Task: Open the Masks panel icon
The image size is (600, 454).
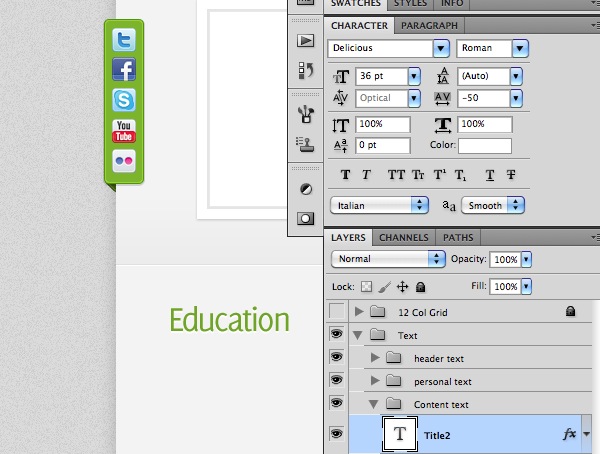Action: [x=305, y=219]
